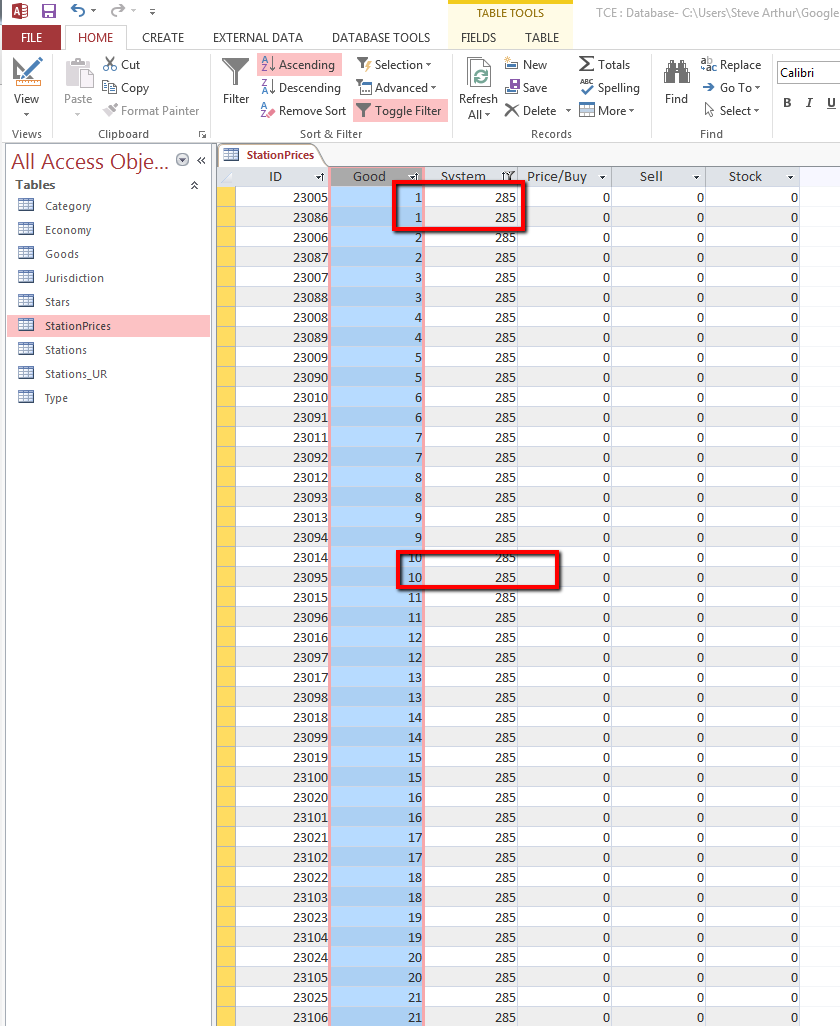Click the Calibri font name box
Image resolution: width=840 pixels, height=1026 pixels.
click(x=808, y=73)
